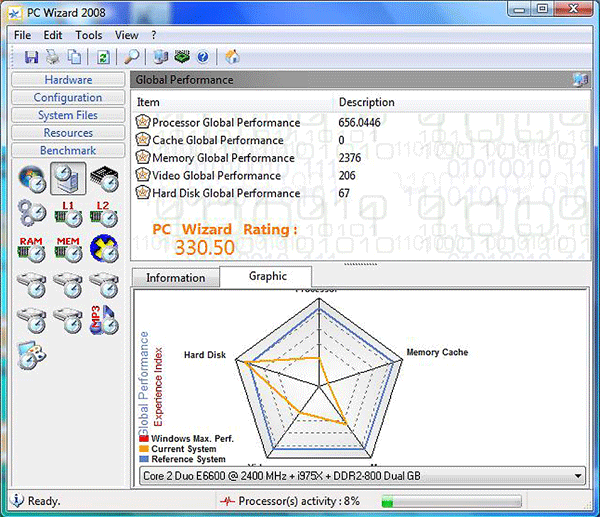600x517 pixels.
Task: Click the 656.0446 processor score value
Action: coord(359,122)
